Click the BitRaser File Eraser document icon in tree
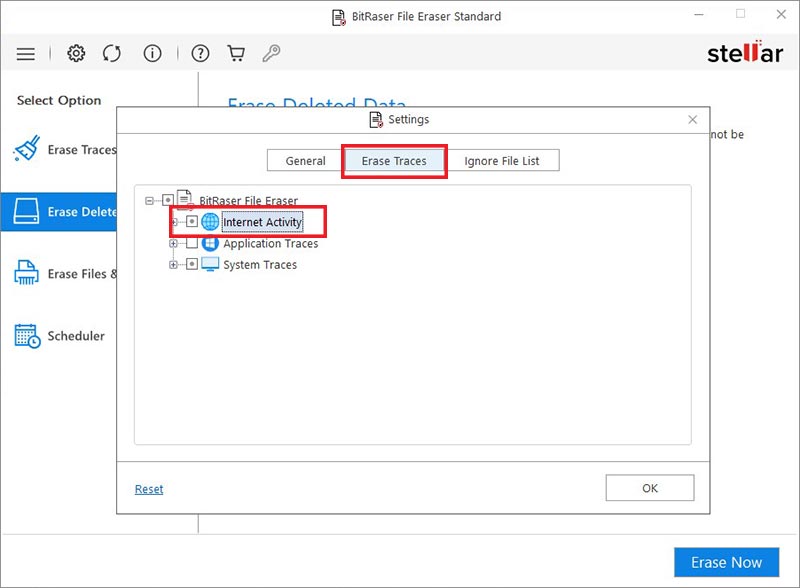The width and height of the screenshot is (800, 588). (x=185, y=200)
